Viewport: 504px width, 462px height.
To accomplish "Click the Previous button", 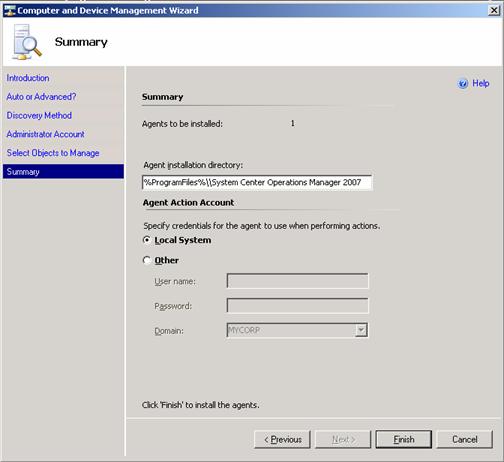I will tap(282, 439).
